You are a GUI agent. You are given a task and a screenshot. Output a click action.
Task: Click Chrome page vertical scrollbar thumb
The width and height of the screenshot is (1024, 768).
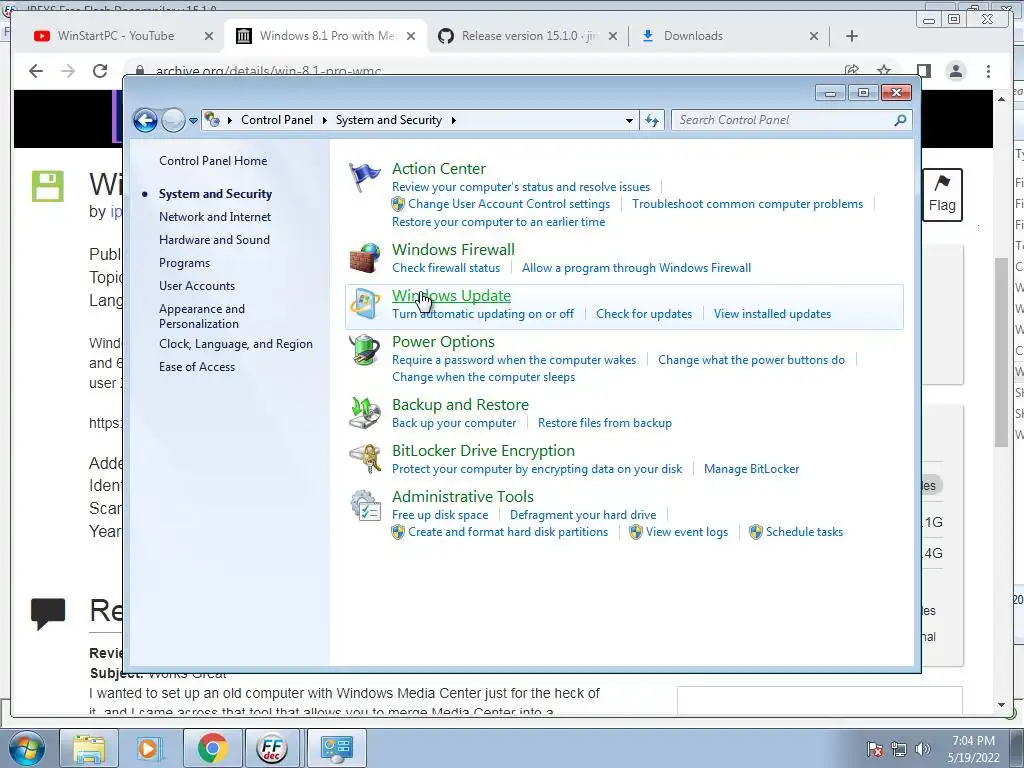pos(1002,352)
